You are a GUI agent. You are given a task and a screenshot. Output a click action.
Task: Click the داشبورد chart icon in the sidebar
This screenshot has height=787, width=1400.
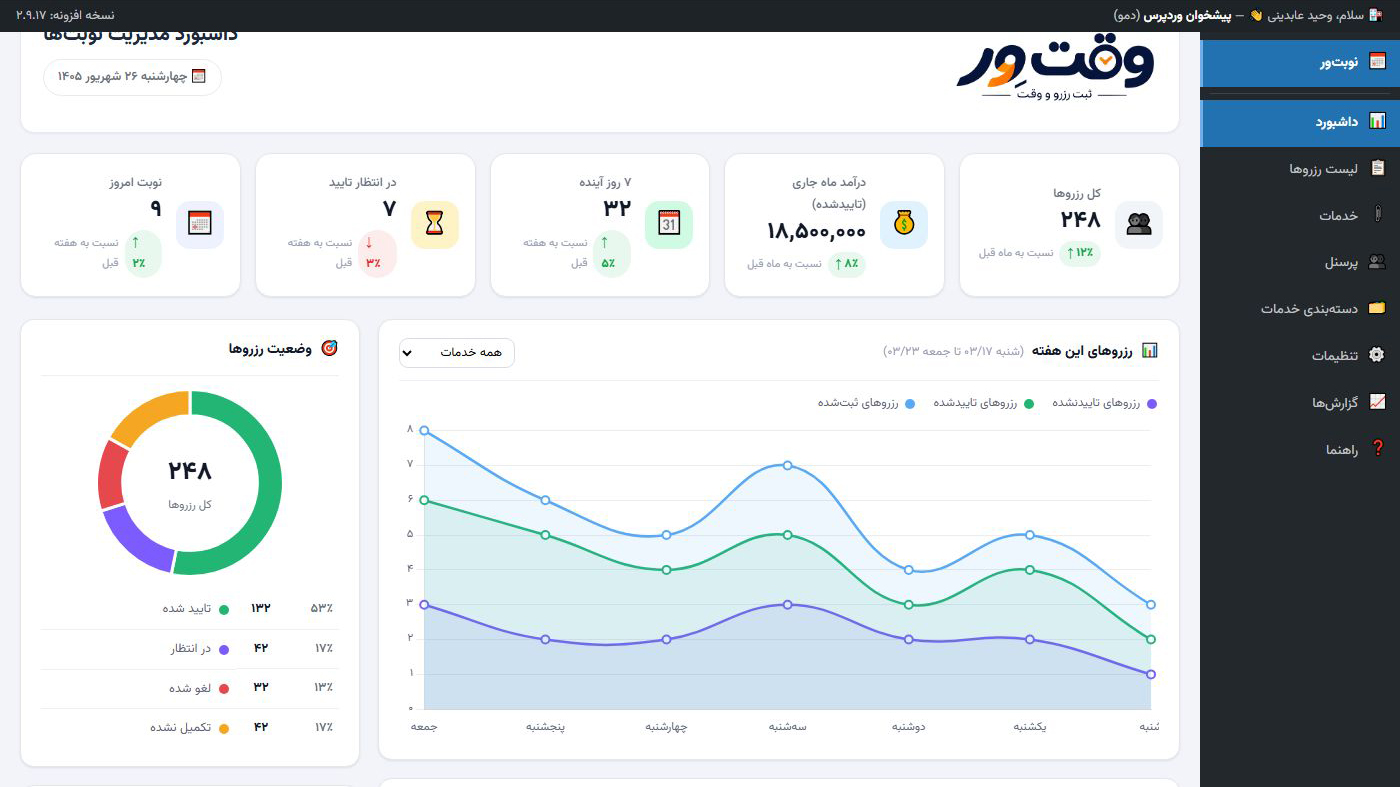(x=1377, y=121)
